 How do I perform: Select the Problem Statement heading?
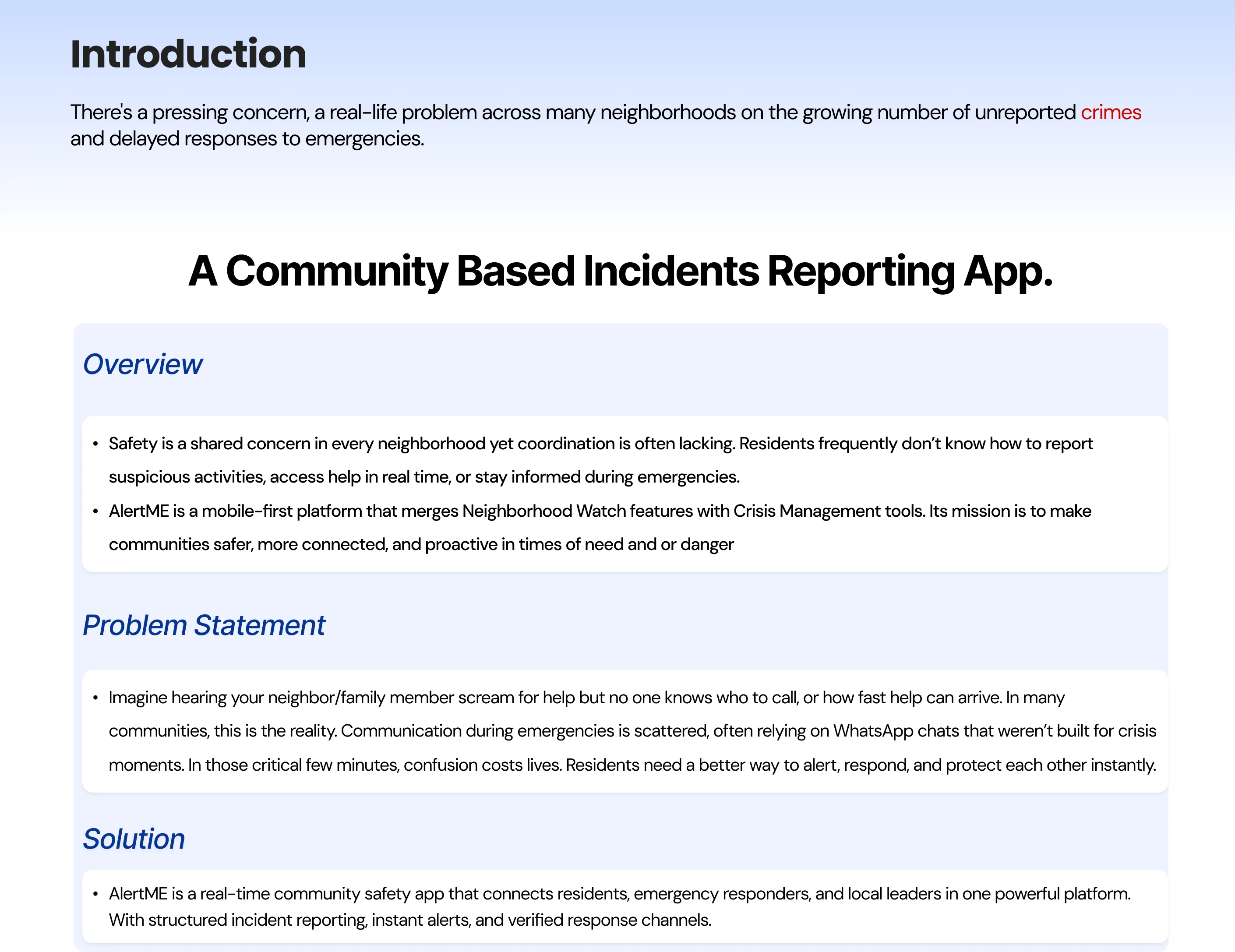coord(204,625)
